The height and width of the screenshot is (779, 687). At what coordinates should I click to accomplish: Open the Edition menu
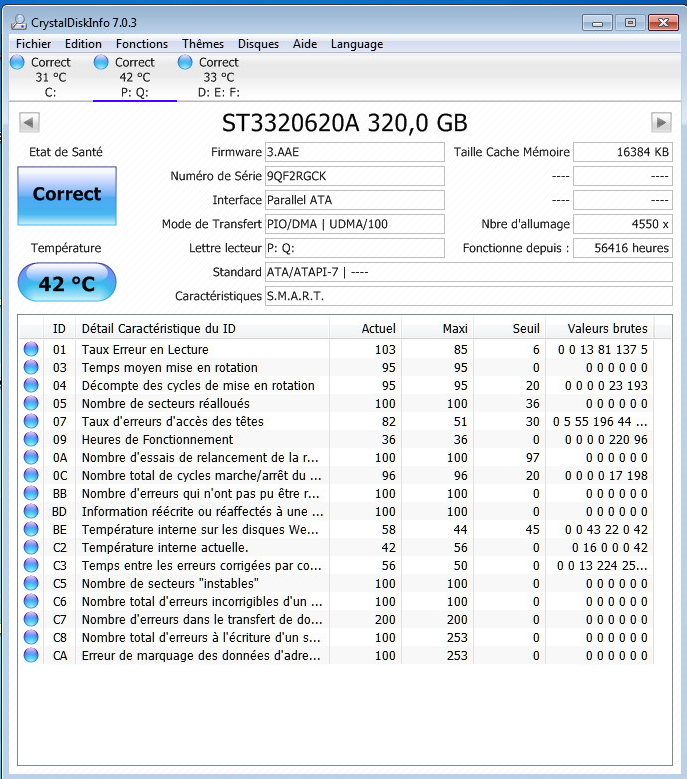click(x=83, y=44)
